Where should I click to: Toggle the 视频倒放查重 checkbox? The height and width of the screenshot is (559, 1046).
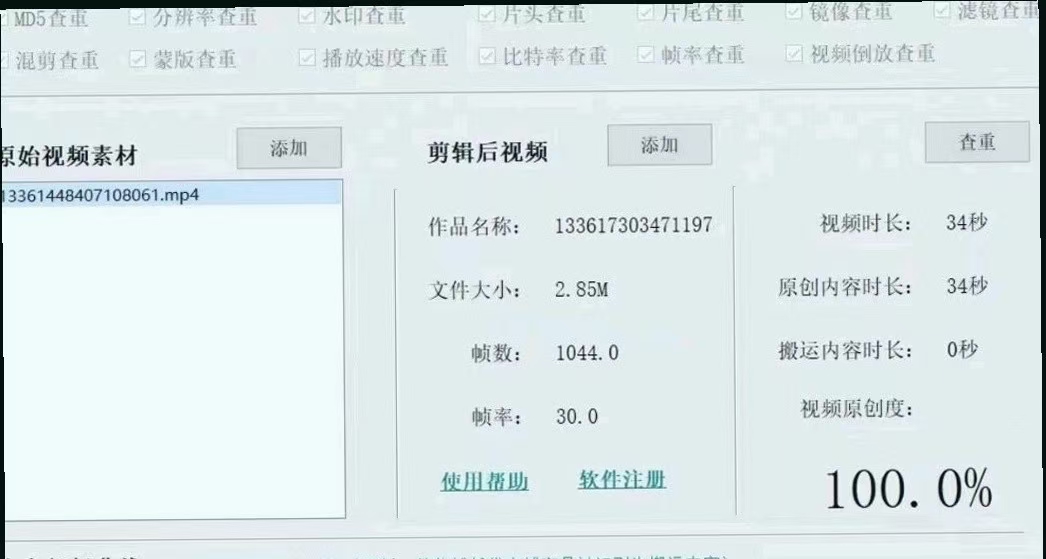pyautogui.click(x=794, y=53)
